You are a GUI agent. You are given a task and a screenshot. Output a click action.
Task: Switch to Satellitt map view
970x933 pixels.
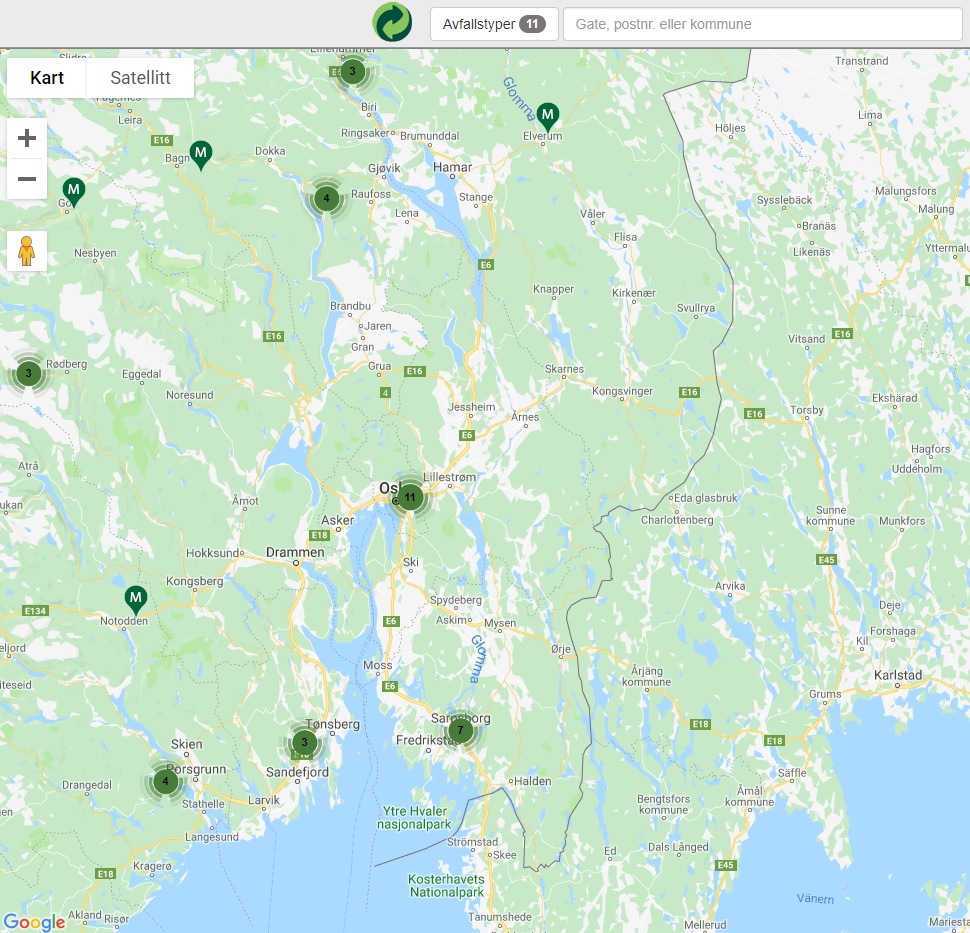click(140, 78)
